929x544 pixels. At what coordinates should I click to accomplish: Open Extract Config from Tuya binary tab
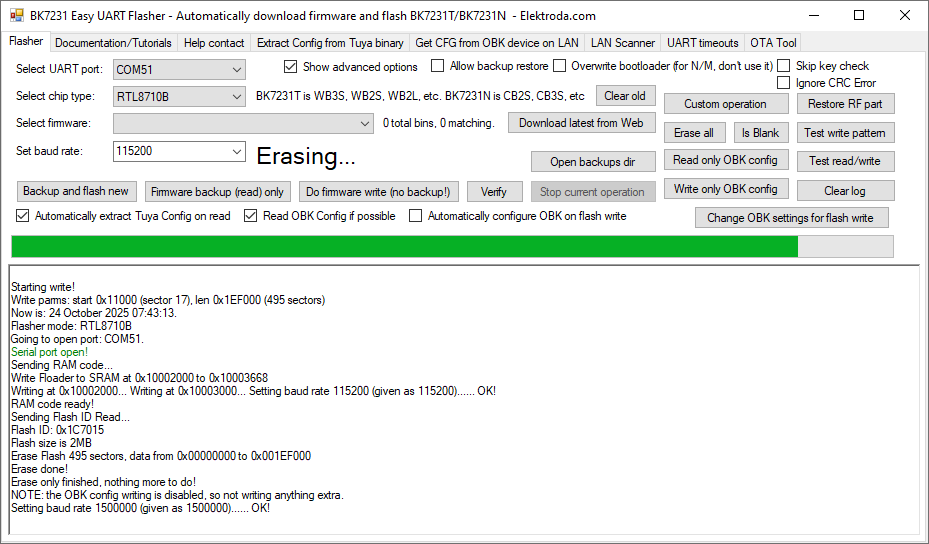click(x=330, y=43)
